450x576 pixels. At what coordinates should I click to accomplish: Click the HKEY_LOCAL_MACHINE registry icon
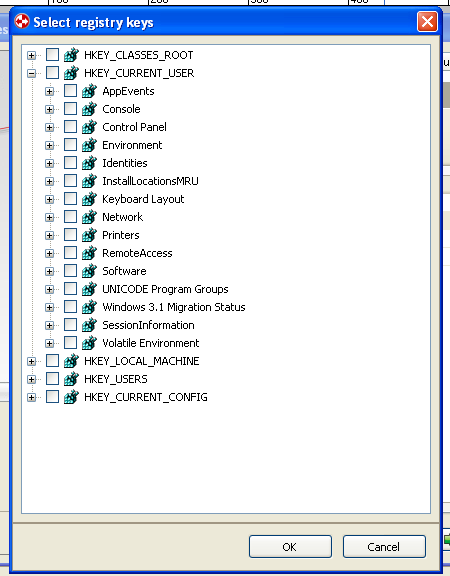pyautogui.click(x=71, y=361)
